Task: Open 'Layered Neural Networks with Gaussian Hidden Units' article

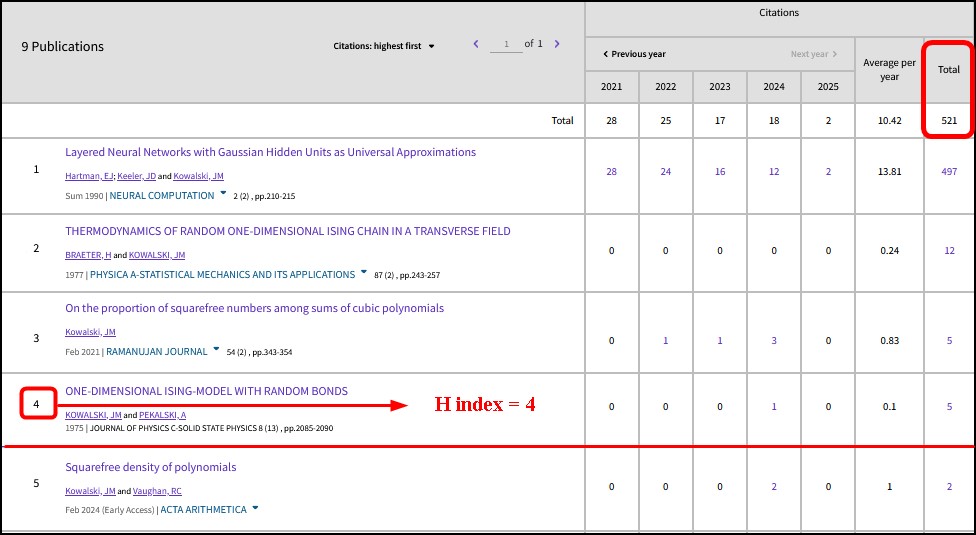Action: [270, 152]
